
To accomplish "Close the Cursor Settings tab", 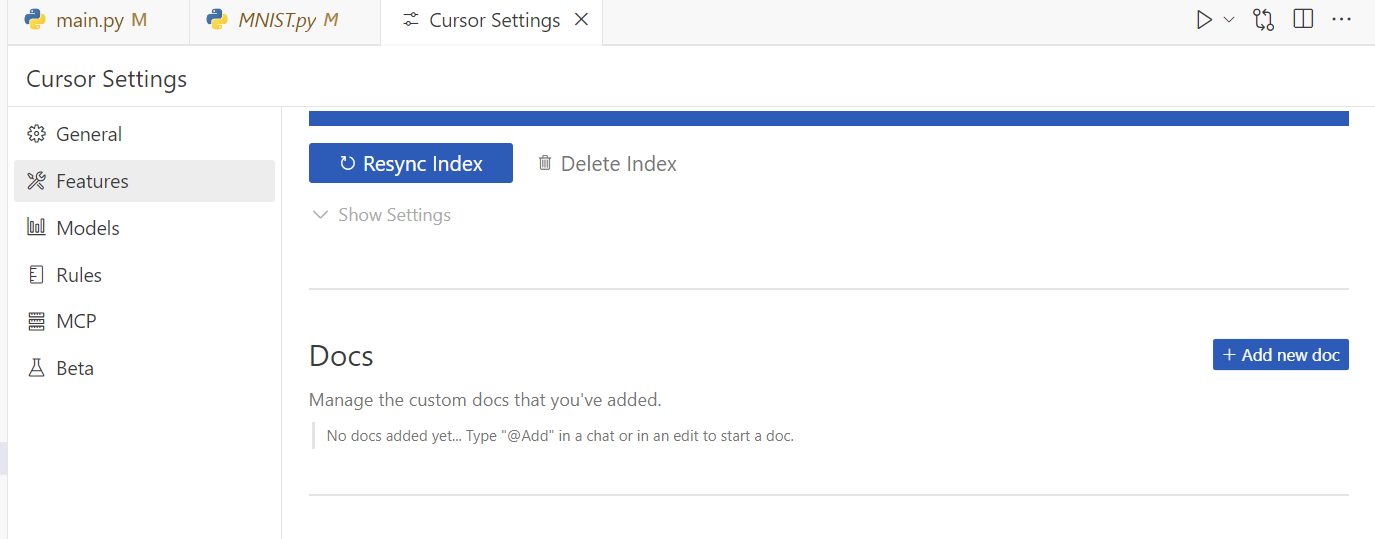I will pos(582,21).
